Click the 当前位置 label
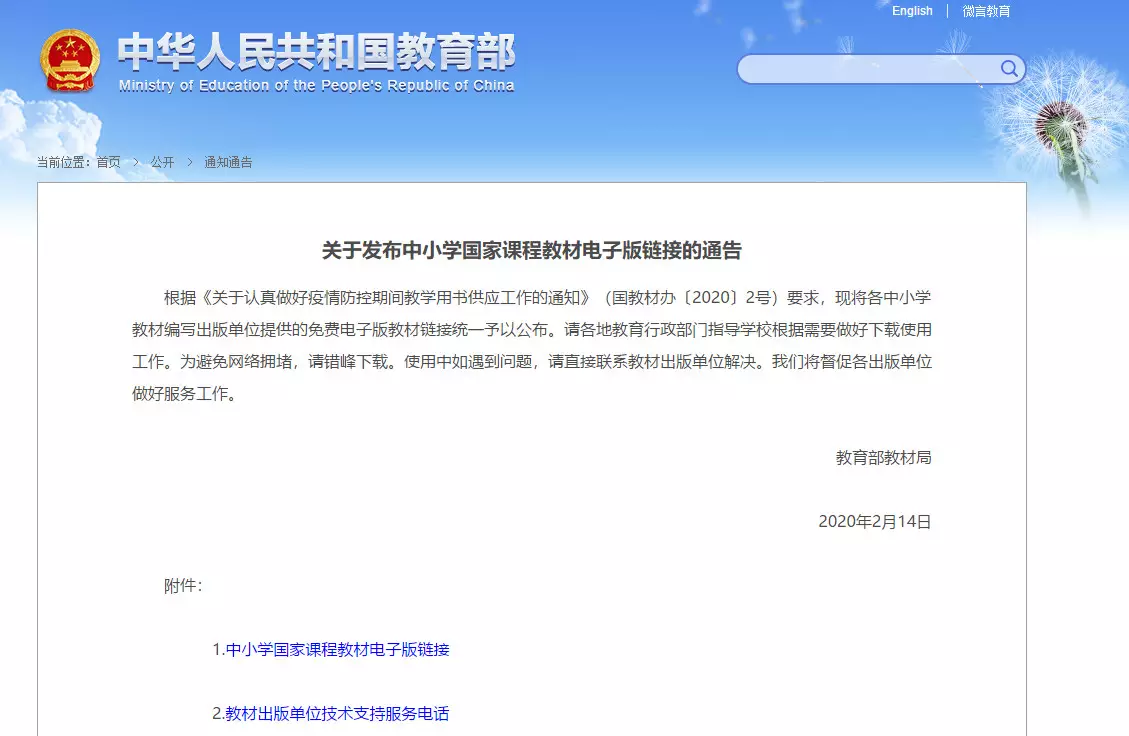 (x=64, y=162)
